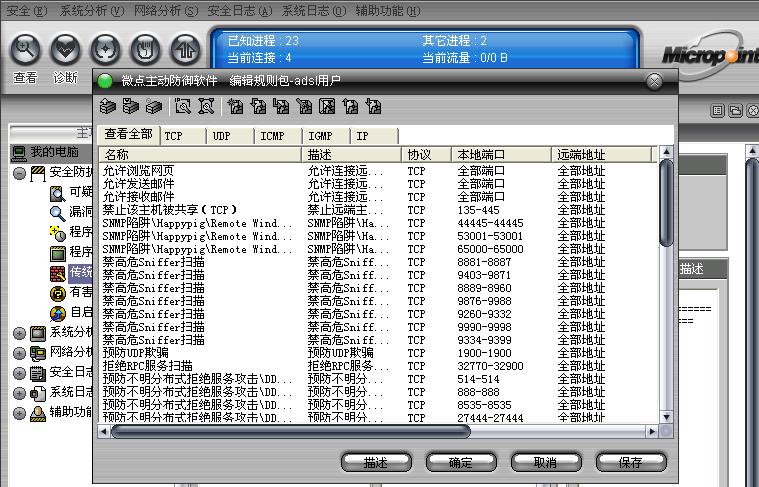Switch to the IP tab
This screenshot has width=759, height=487.
(x=375, y=136)
